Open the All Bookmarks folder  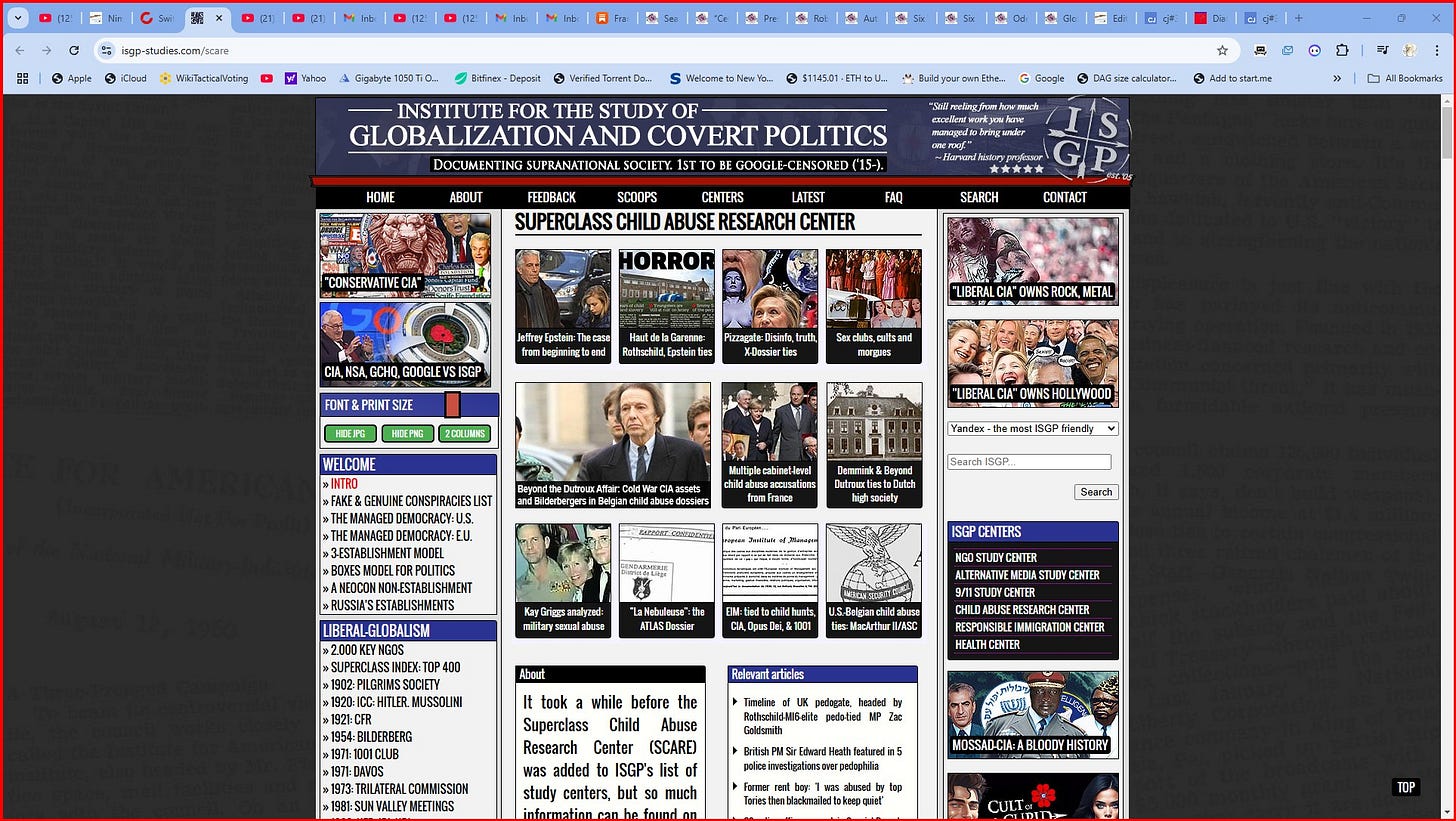[x=1405, y=78]
